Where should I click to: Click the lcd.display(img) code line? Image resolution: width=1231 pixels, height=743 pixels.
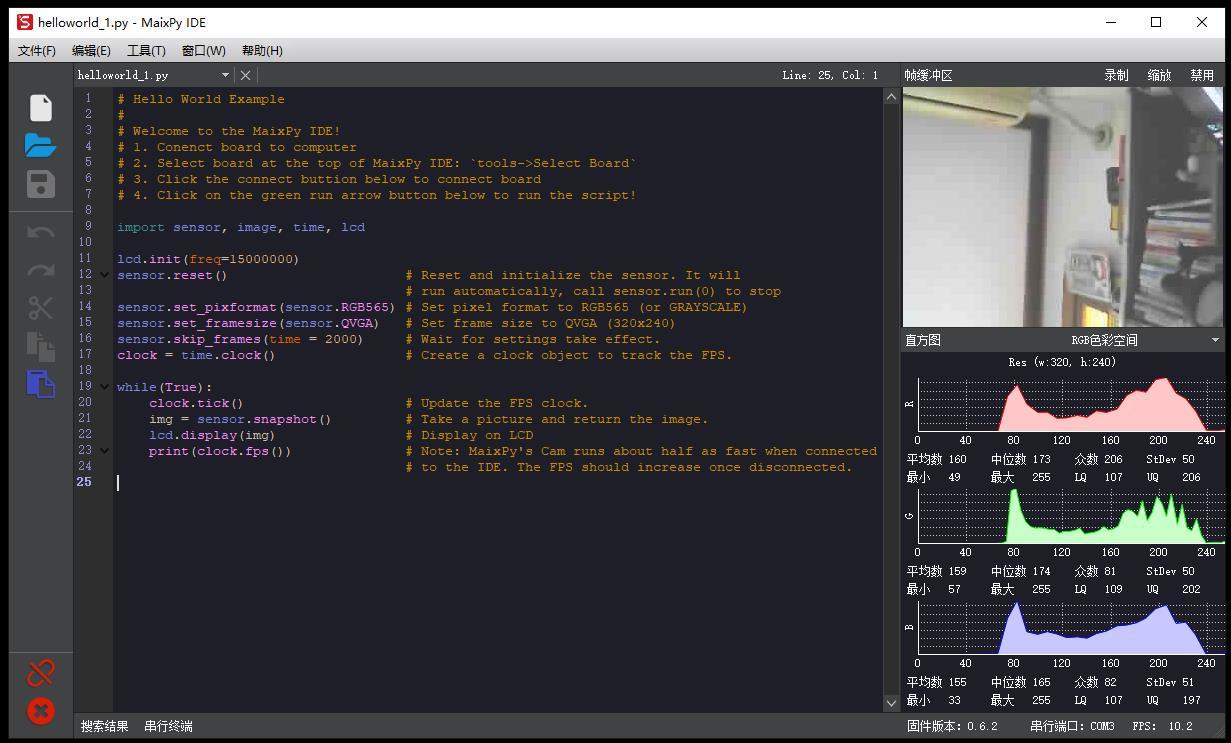click(212, 435)
